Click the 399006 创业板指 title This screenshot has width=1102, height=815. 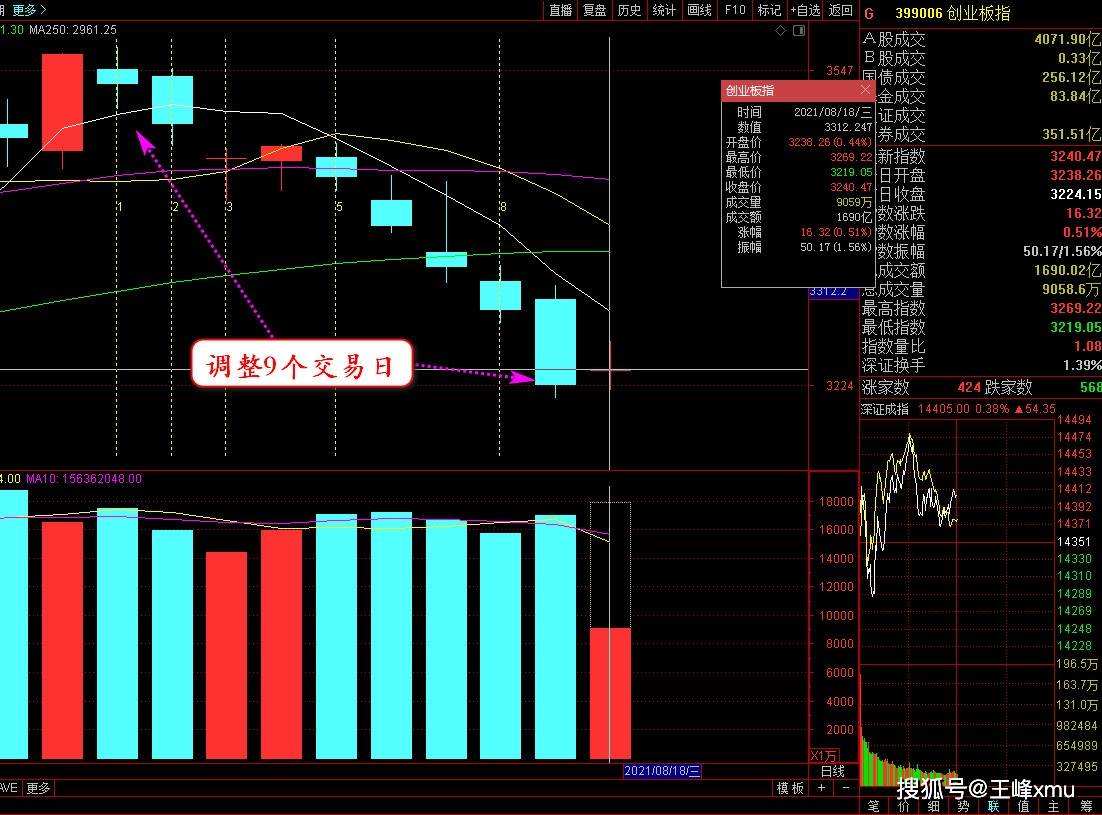pos(952,13)
